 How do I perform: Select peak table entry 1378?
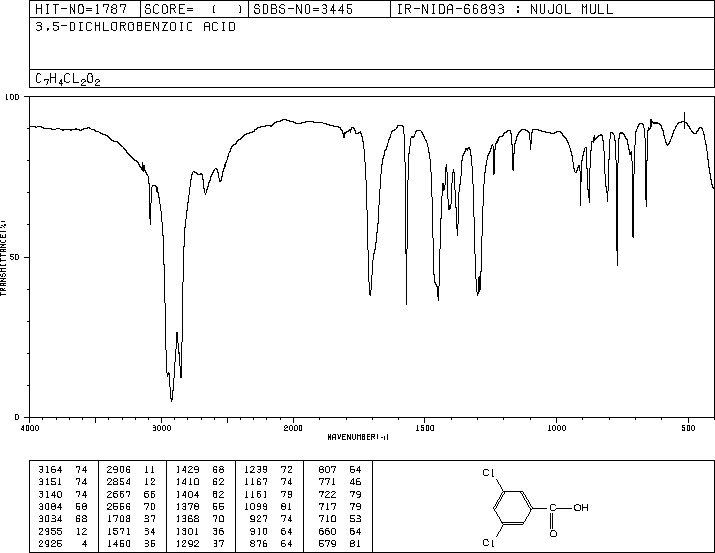[187, 506]
